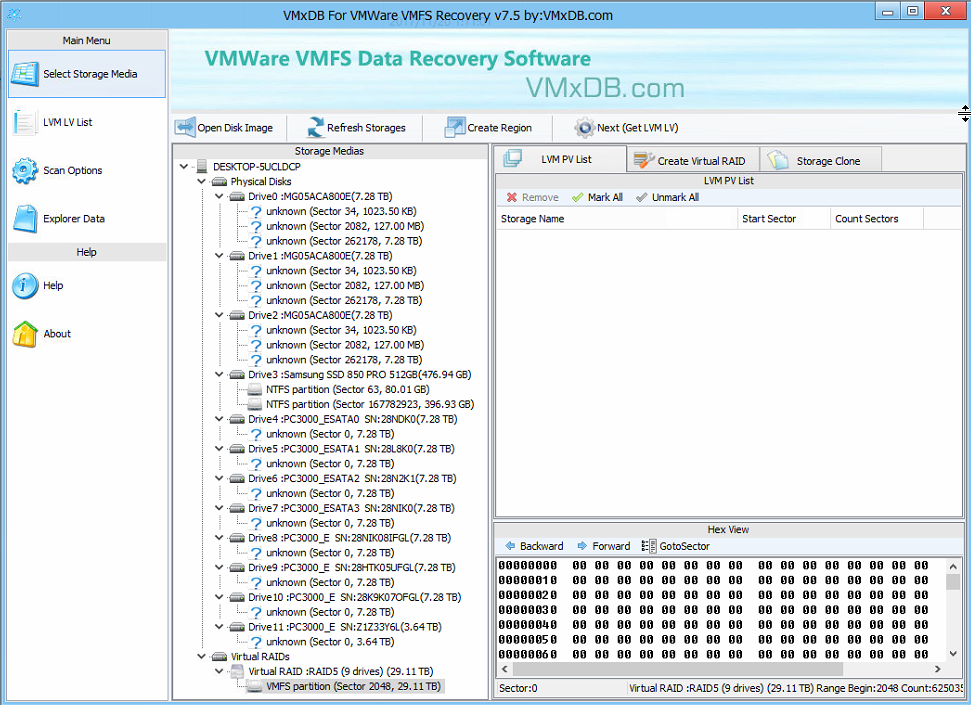Select Drive5 PC3000_ESATA1 SN:28L8K0

tap(351, 449)
